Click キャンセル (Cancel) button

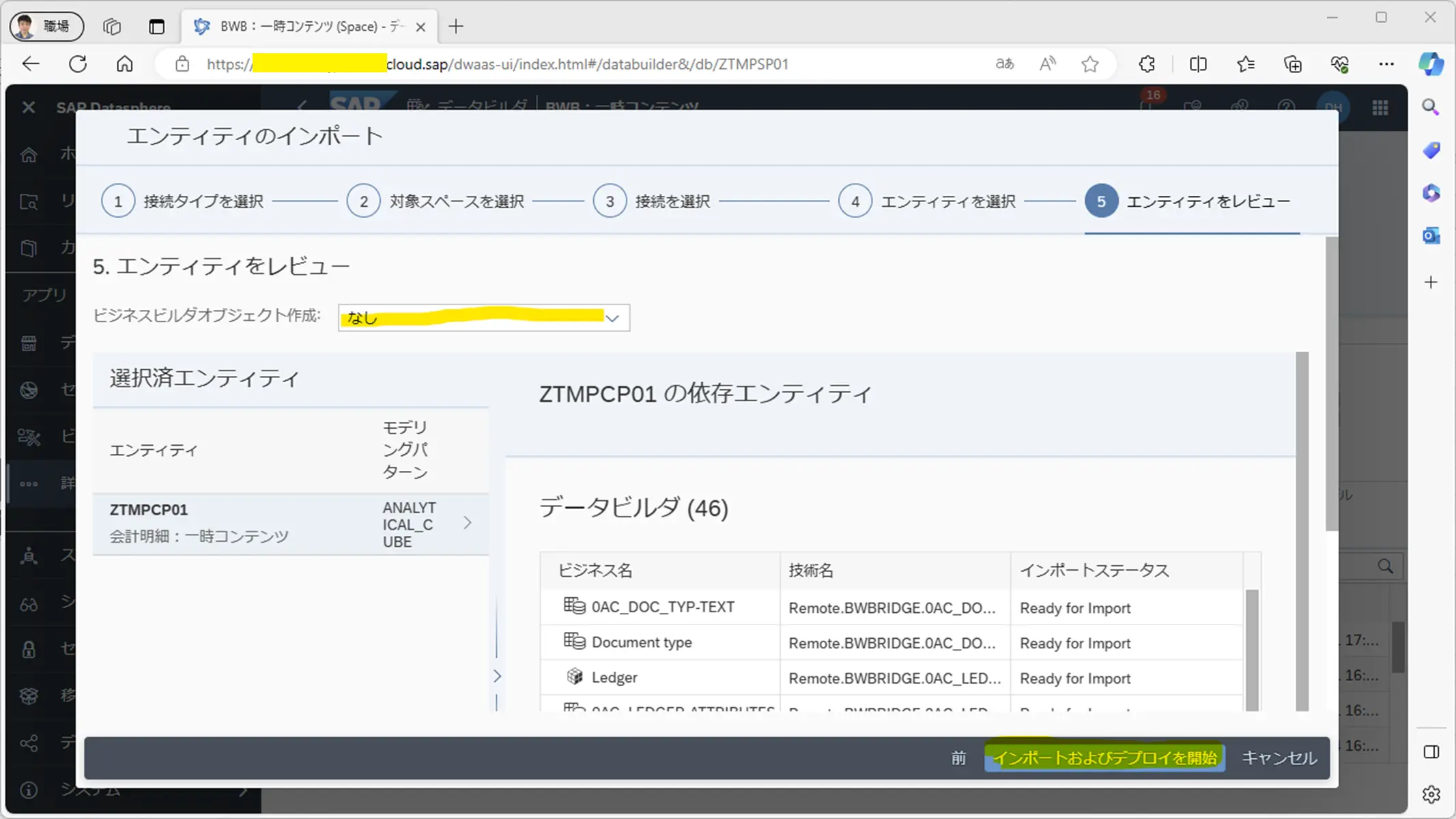click(x=1279, y=758)
